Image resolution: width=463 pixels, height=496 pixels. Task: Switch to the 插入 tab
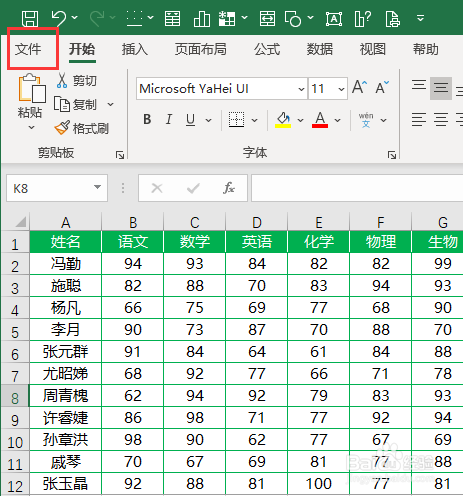135,49
